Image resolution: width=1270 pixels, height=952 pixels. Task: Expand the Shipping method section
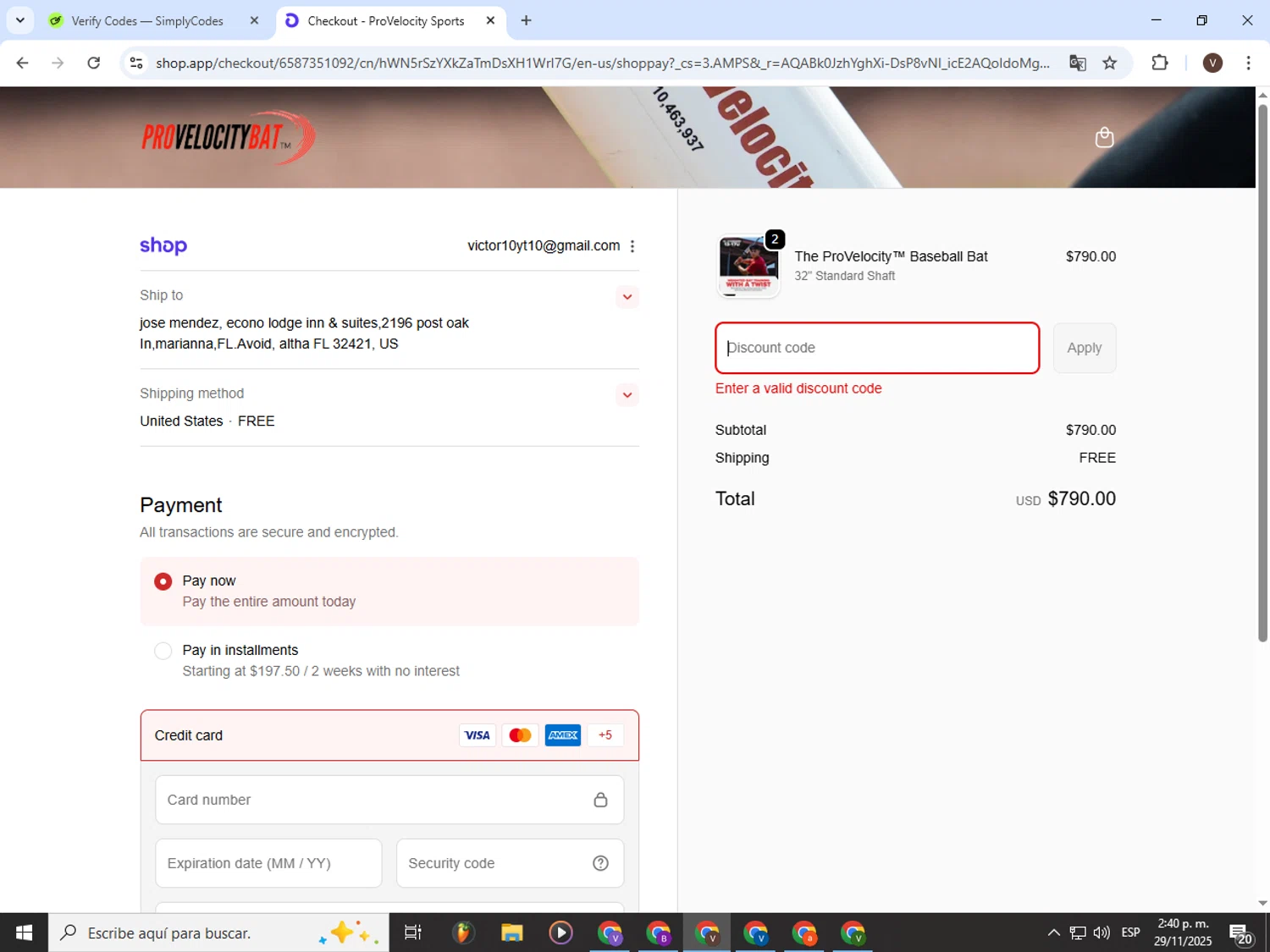click(627, 395)
